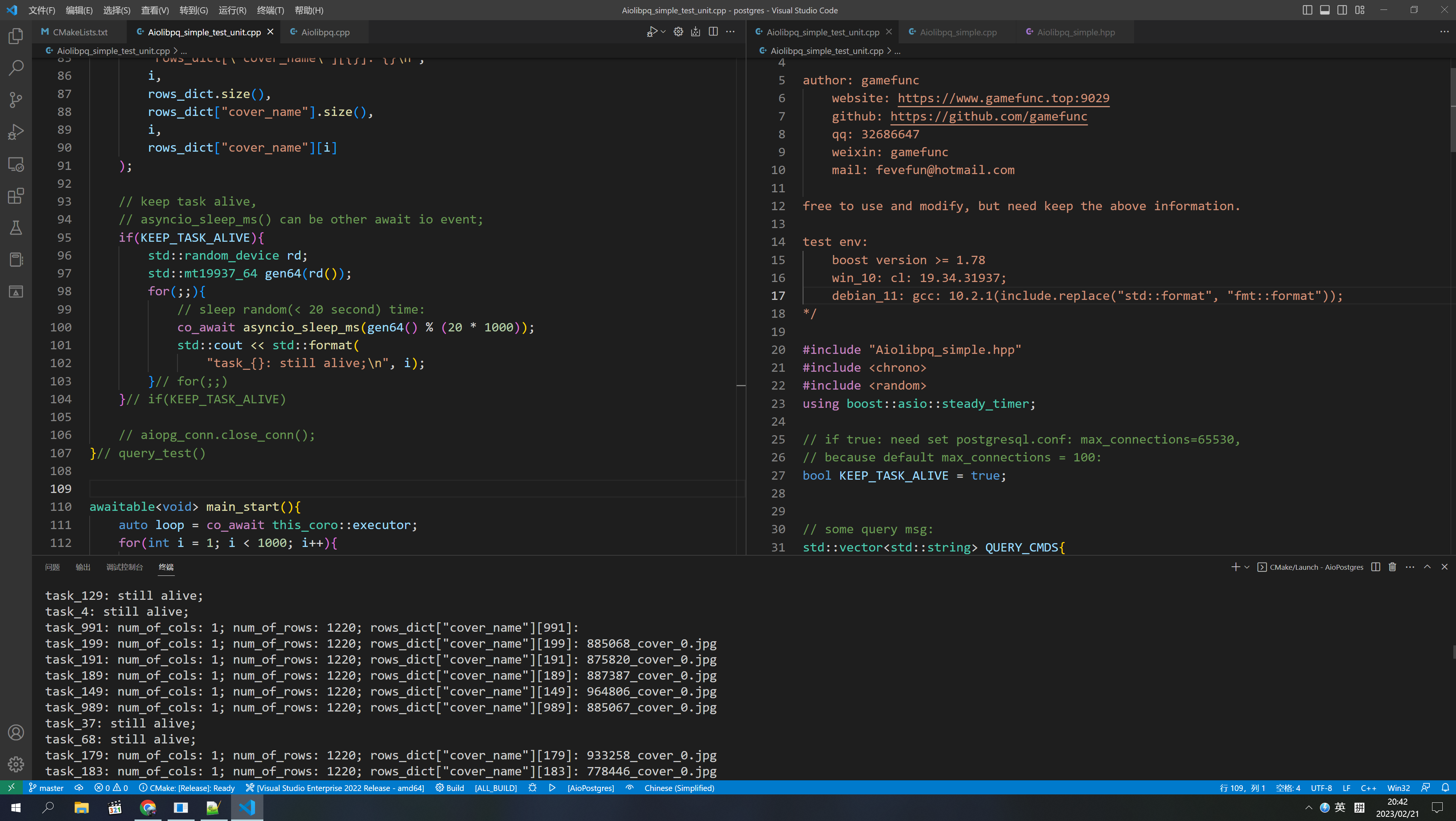Switch to the 调试控制台 panel tab
1456x821 pixels.
coord(124,567)
